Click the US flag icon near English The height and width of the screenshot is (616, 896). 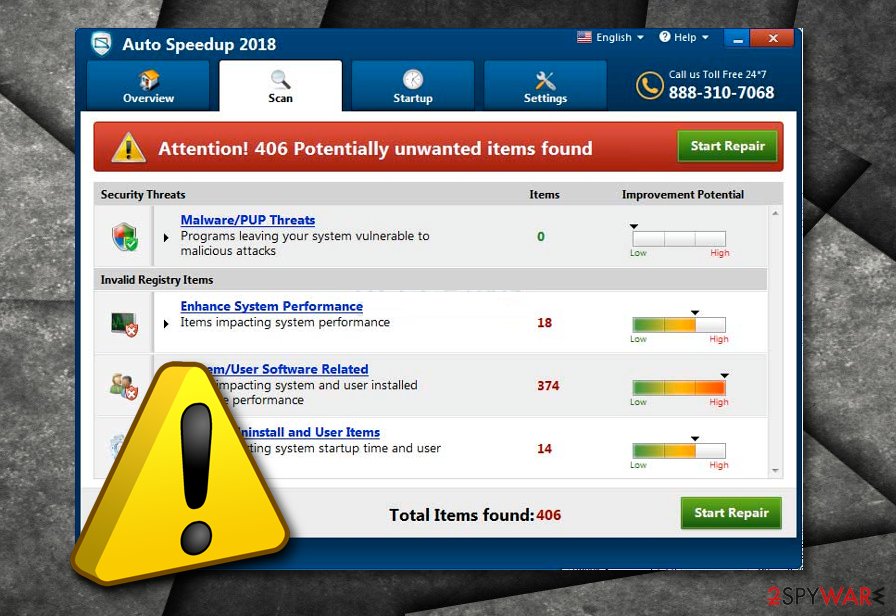583,37
